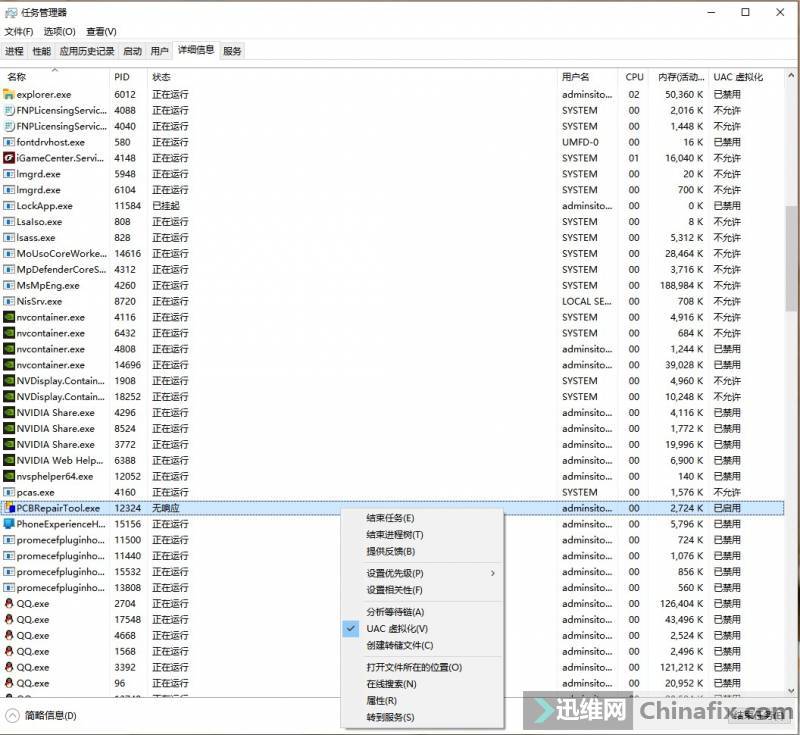Select the 188,984 K memory cell
Screen dimensions: 800x735
coord(682,286)
